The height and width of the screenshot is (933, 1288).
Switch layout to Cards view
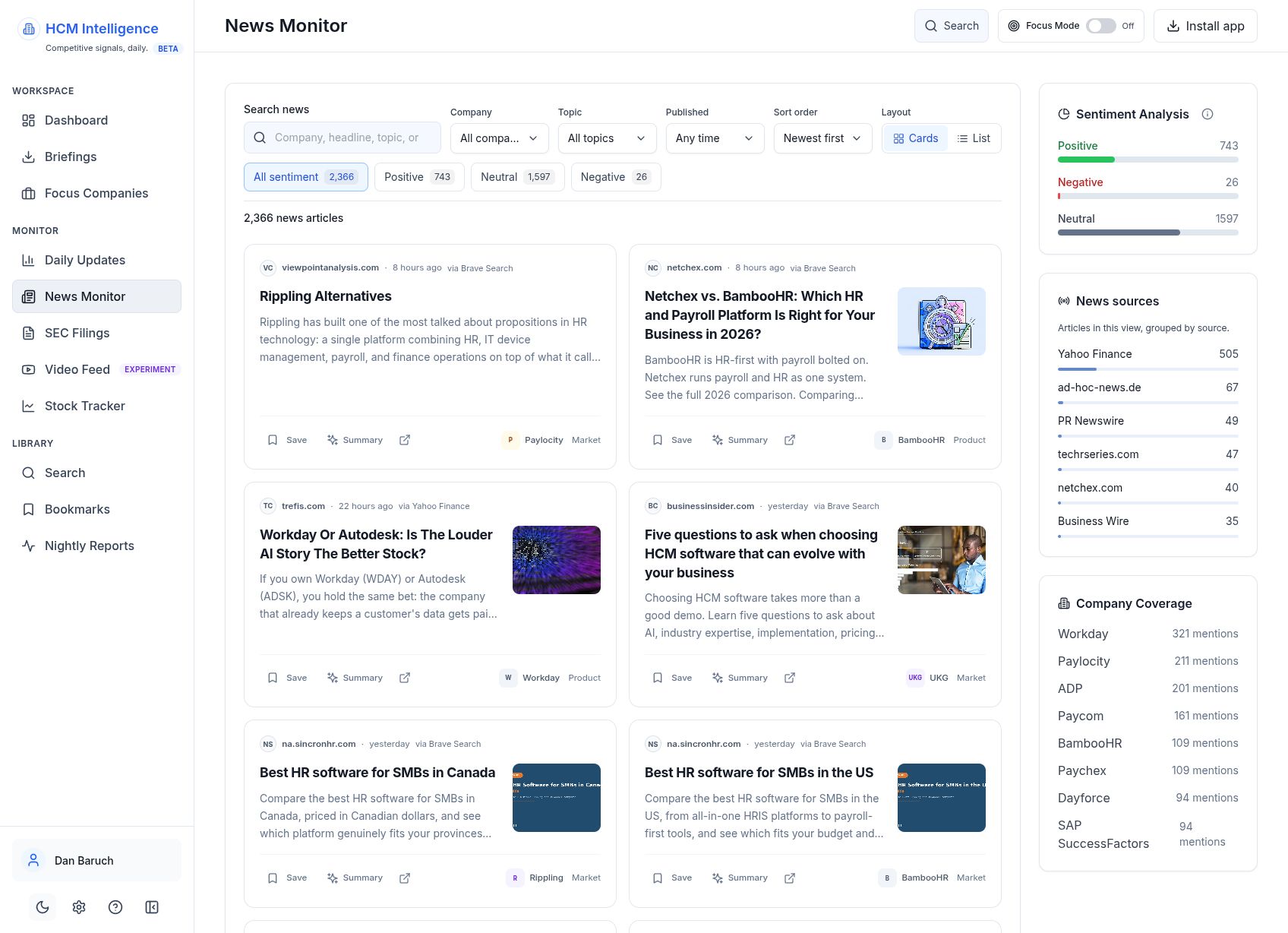[916, 138]
